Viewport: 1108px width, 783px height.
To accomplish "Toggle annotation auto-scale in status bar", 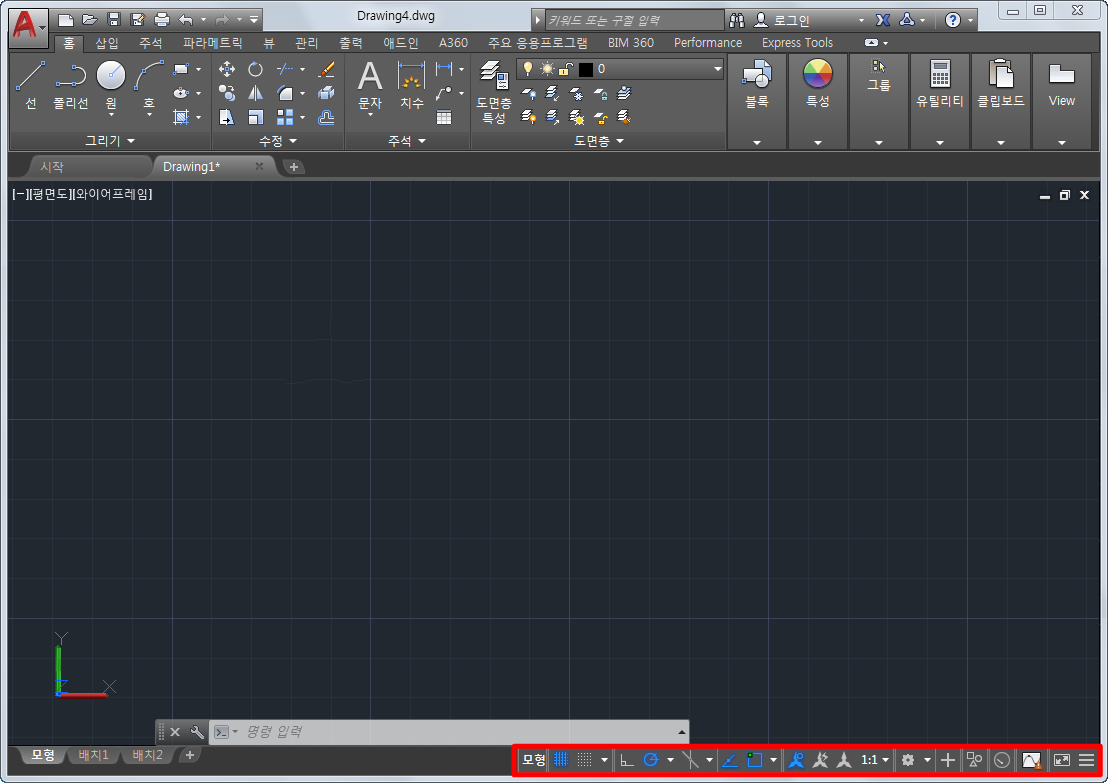I will point(820,760).
